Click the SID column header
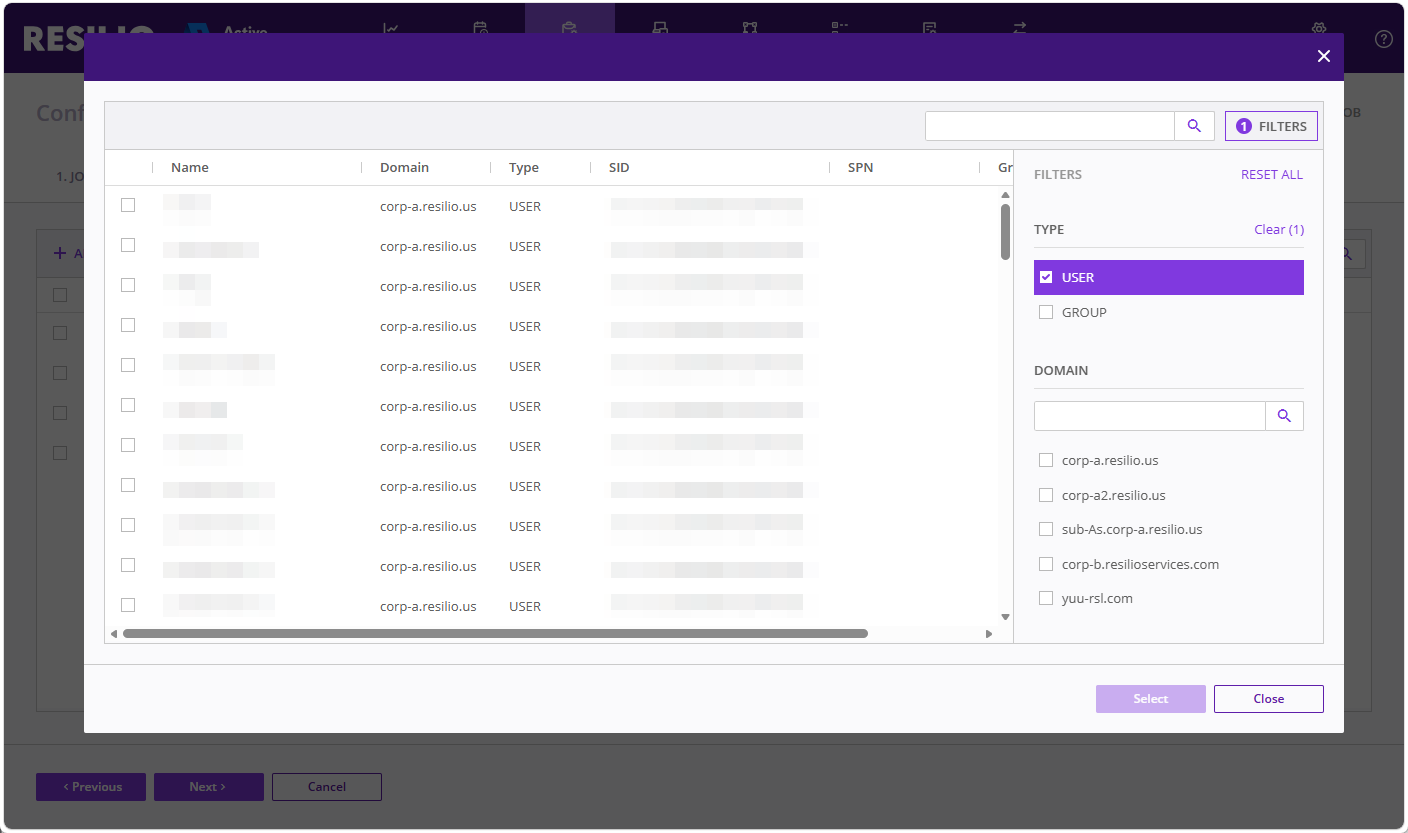This screenshot has width=1408, height=833. [619, 167]
